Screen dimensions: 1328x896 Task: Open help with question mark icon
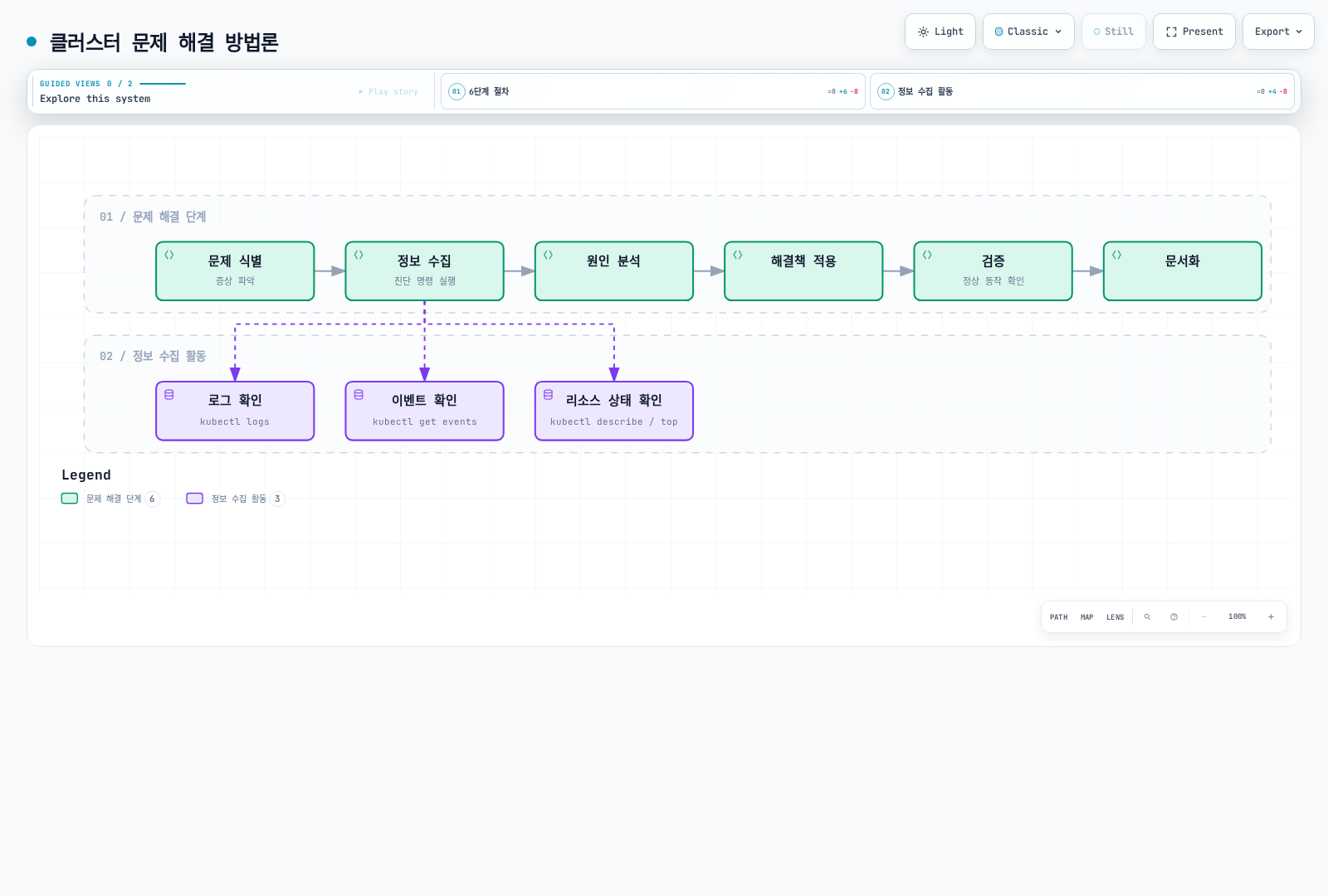click(x=1174, y=617)
